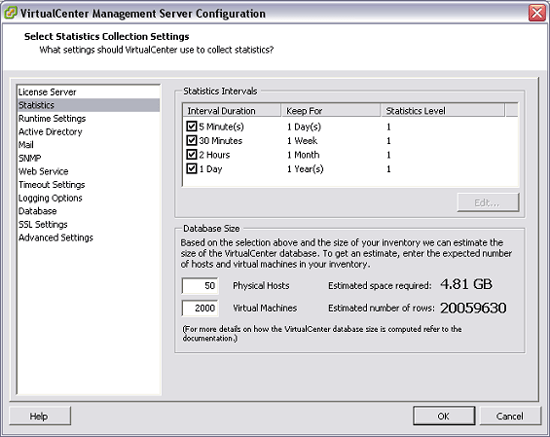Select SSL Settings
This screenshot has width=550, height=437.
tap(88, 224)
